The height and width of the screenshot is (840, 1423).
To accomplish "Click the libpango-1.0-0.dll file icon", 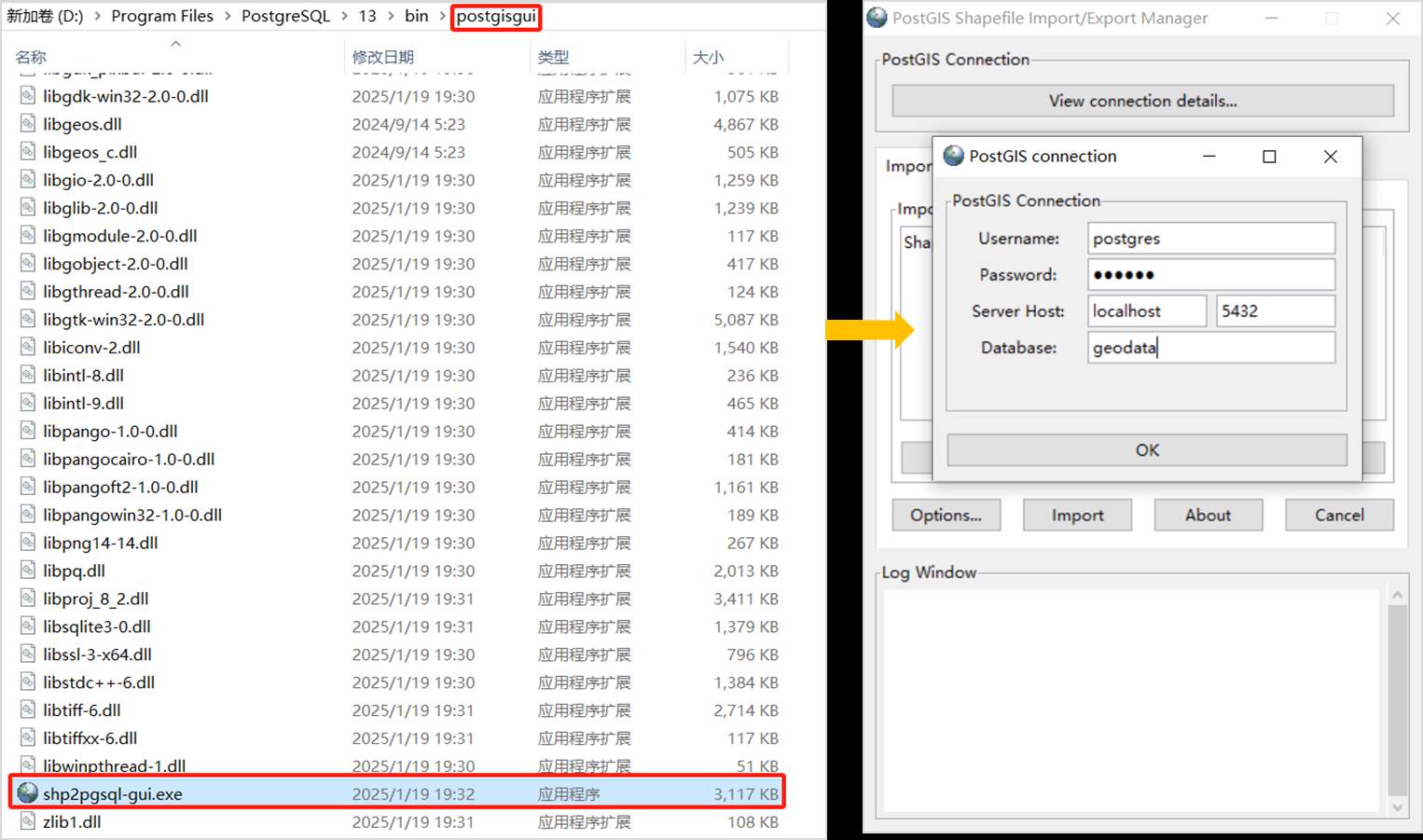I will (28, 432).
